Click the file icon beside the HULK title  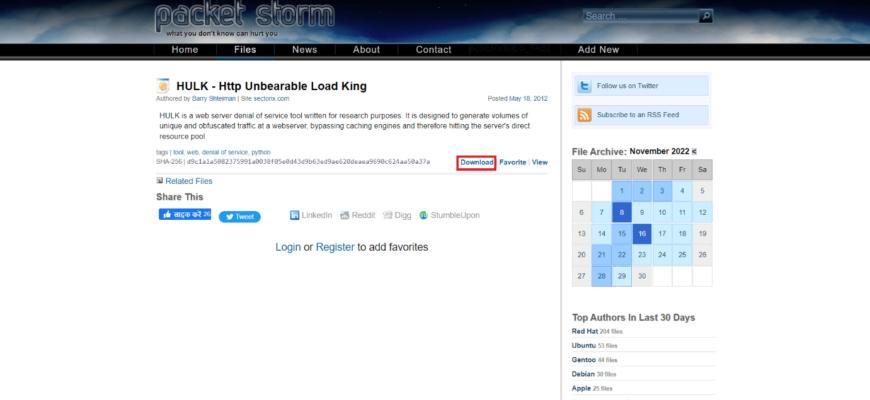163,86
